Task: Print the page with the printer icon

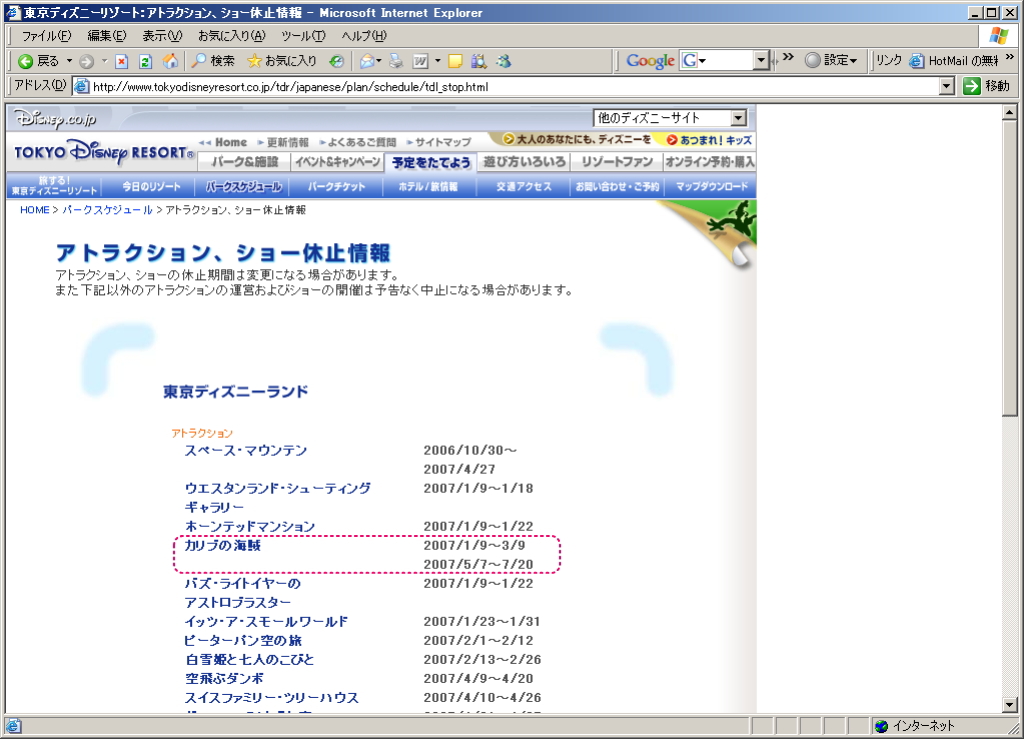Action: [396, 61]
